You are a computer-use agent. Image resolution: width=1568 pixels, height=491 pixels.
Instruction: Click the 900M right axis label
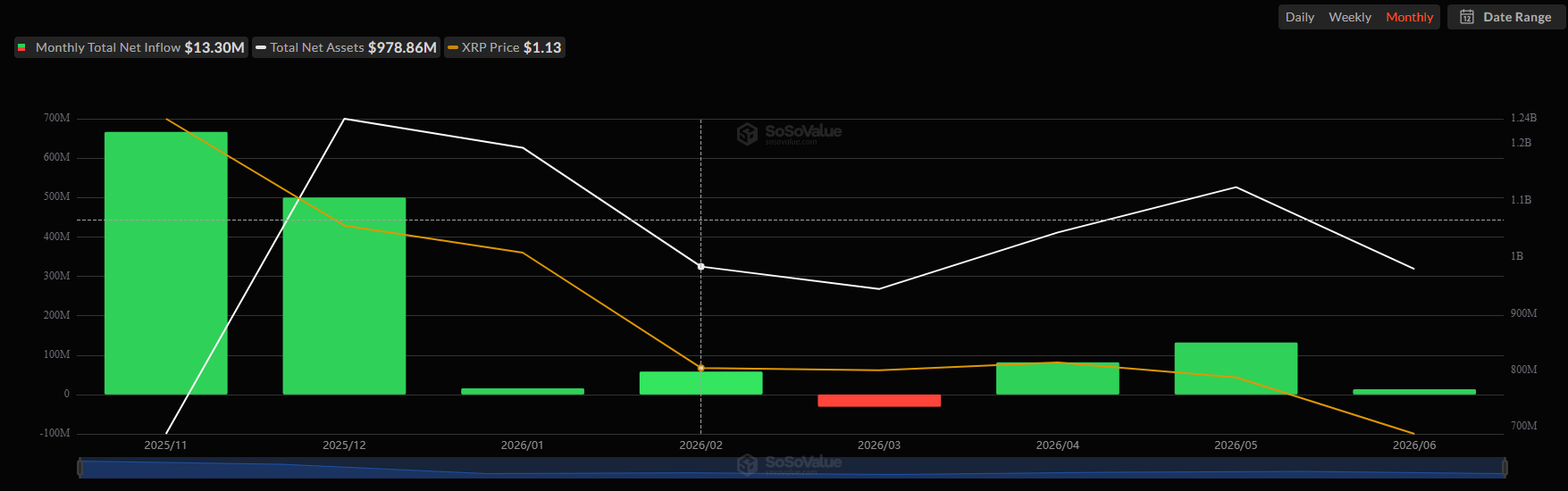1523,313
